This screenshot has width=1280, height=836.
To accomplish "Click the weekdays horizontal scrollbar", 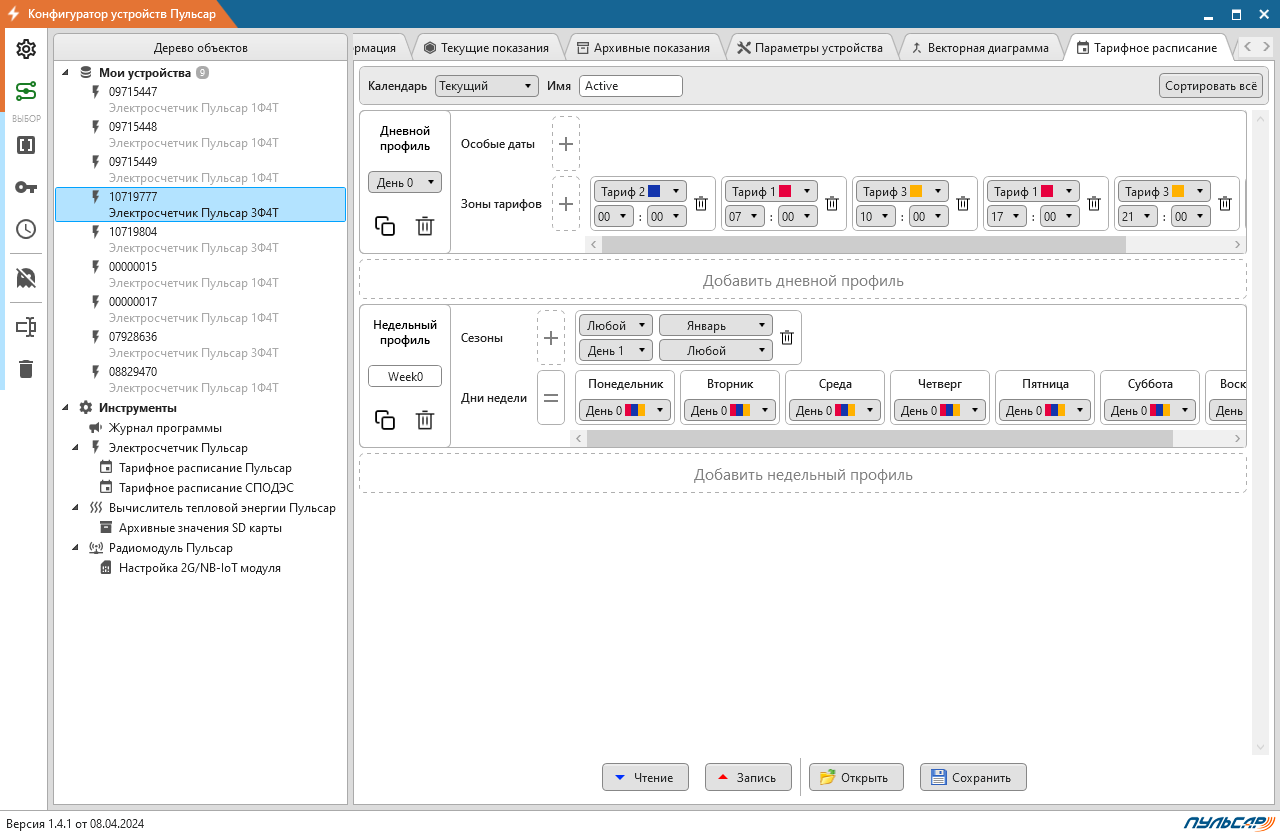I will point(879,438).
